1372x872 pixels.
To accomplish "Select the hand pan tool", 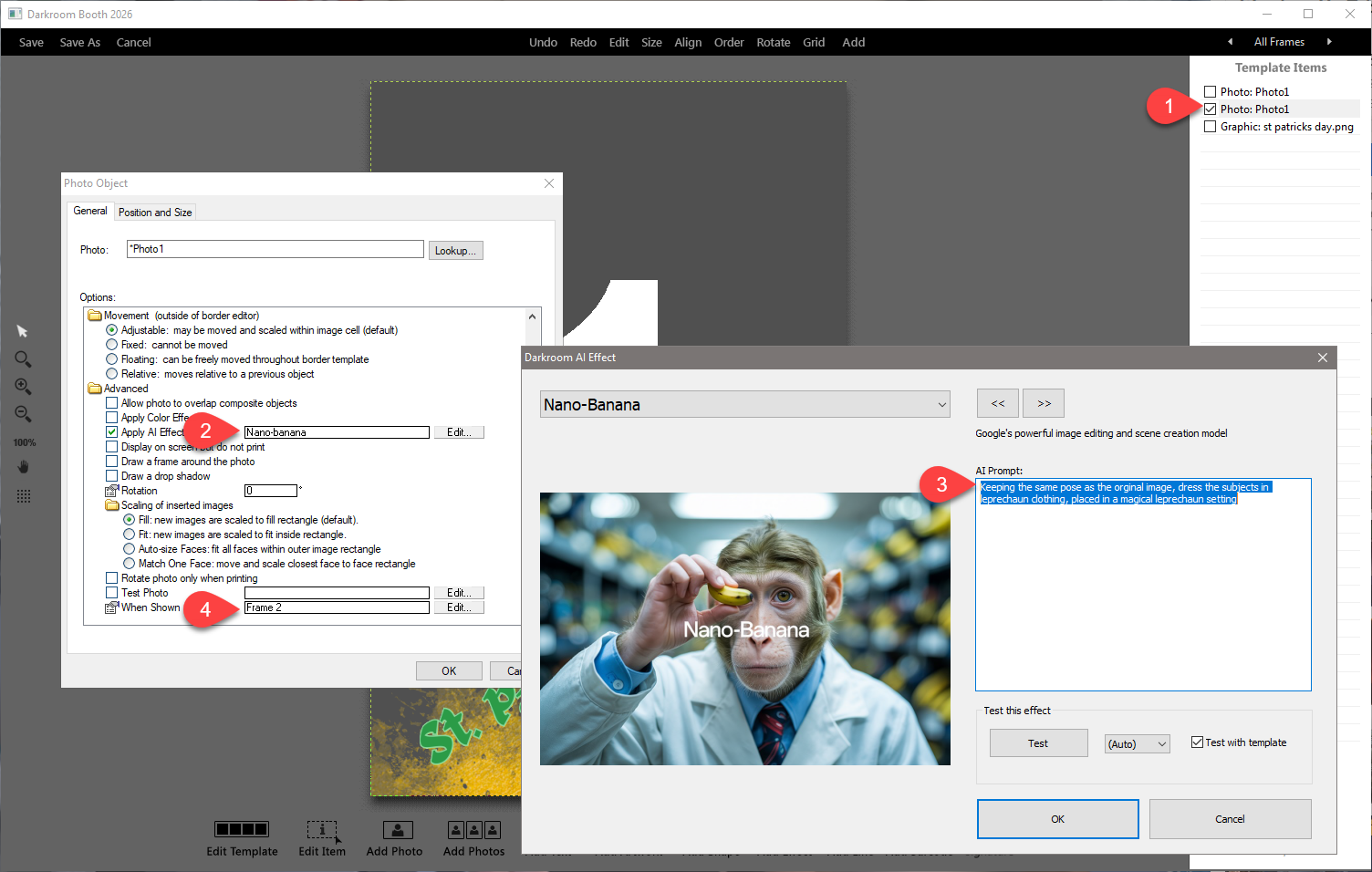I will point(23,467).
